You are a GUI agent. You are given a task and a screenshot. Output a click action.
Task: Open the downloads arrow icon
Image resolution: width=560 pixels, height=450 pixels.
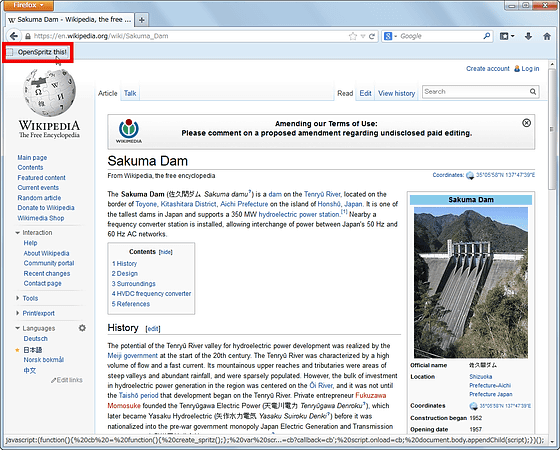pos(529,36)
